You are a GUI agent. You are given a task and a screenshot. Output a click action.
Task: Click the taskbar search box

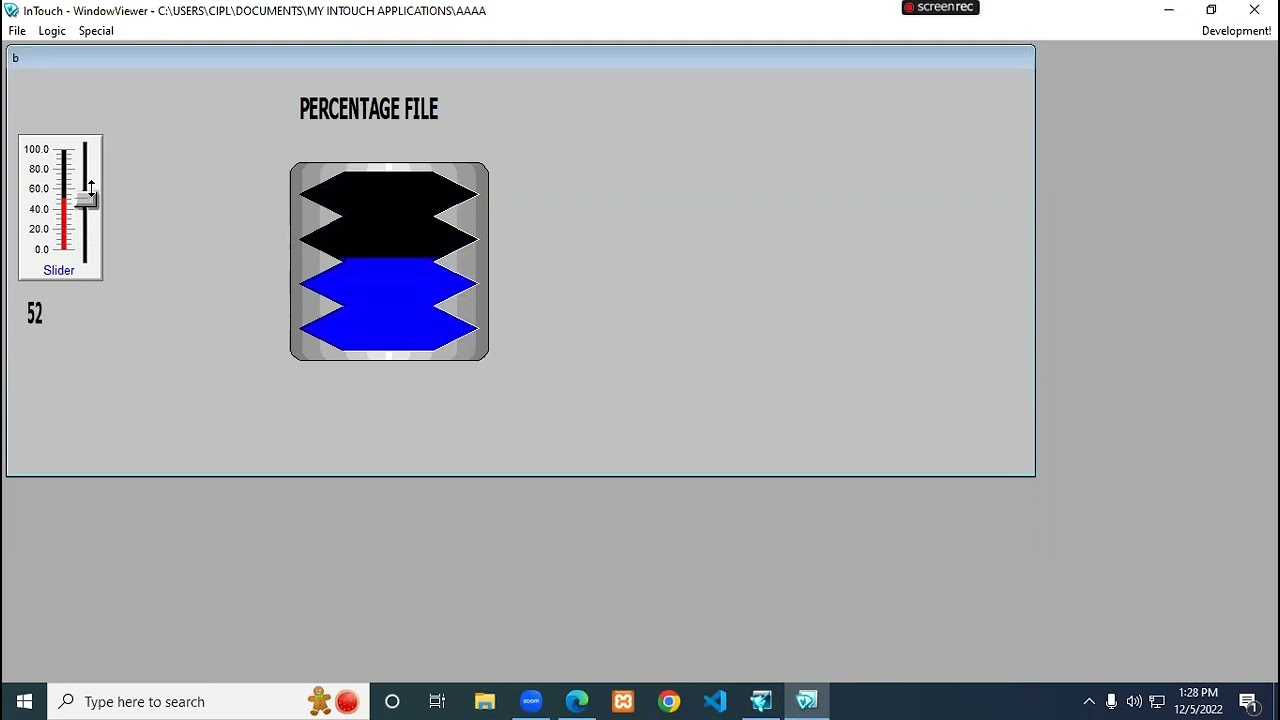coord(208,701)
